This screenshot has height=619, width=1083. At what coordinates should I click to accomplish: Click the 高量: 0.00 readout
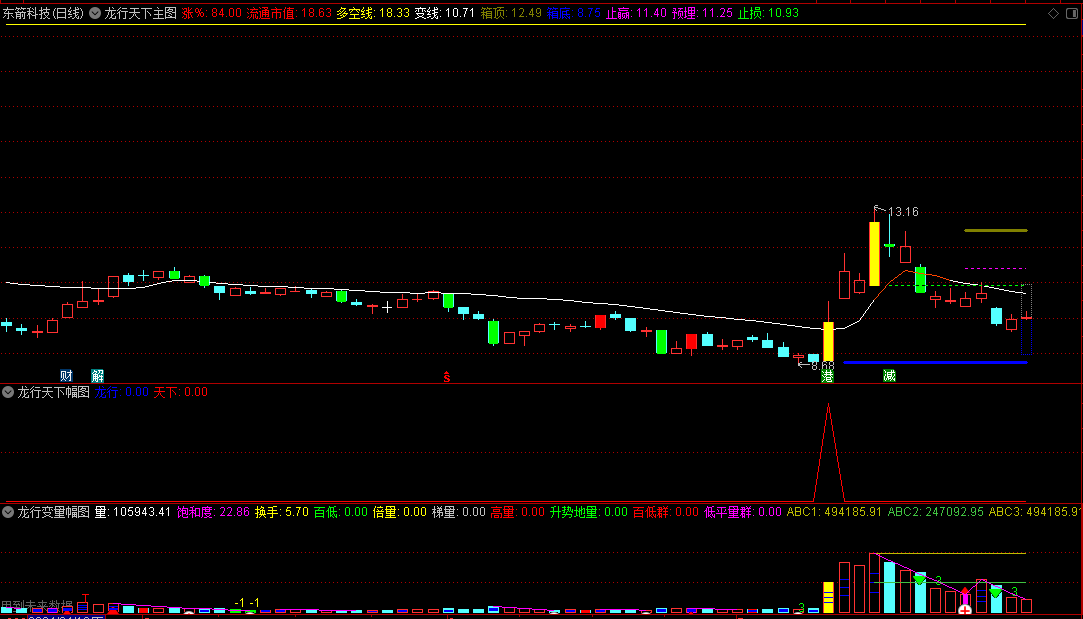[517, 512]
